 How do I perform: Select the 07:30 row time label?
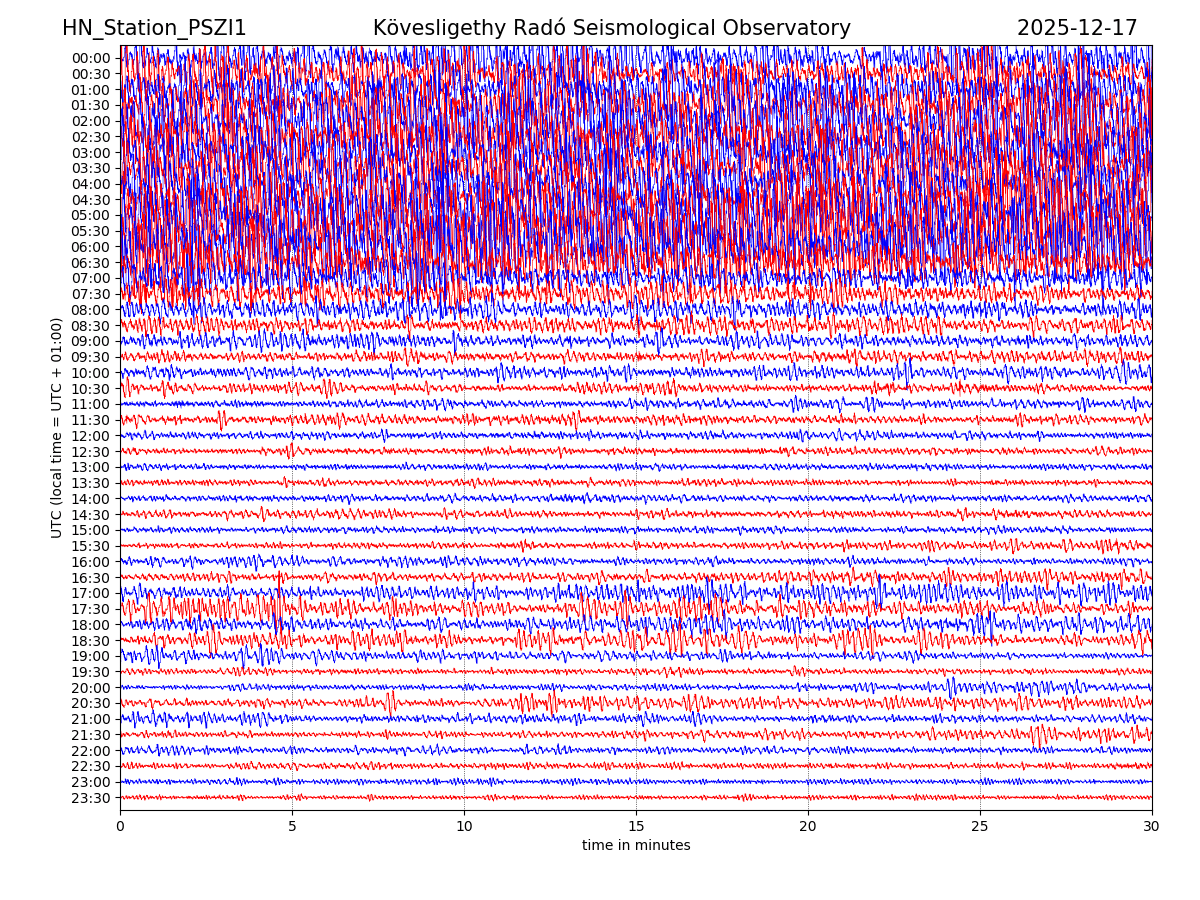pyautogui.click(x=90, y=294)
